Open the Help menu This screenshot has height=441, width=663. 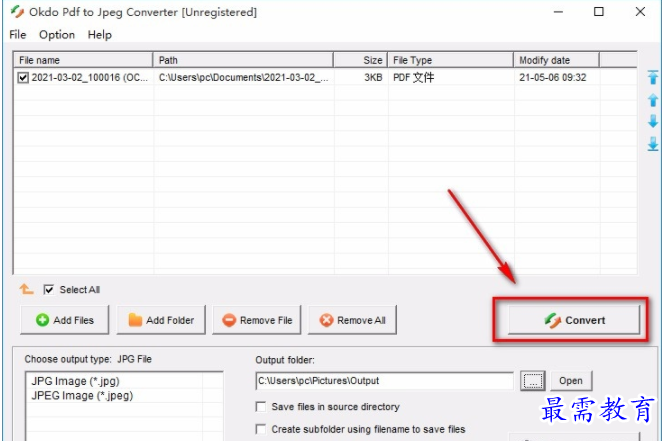pos(100,35)
